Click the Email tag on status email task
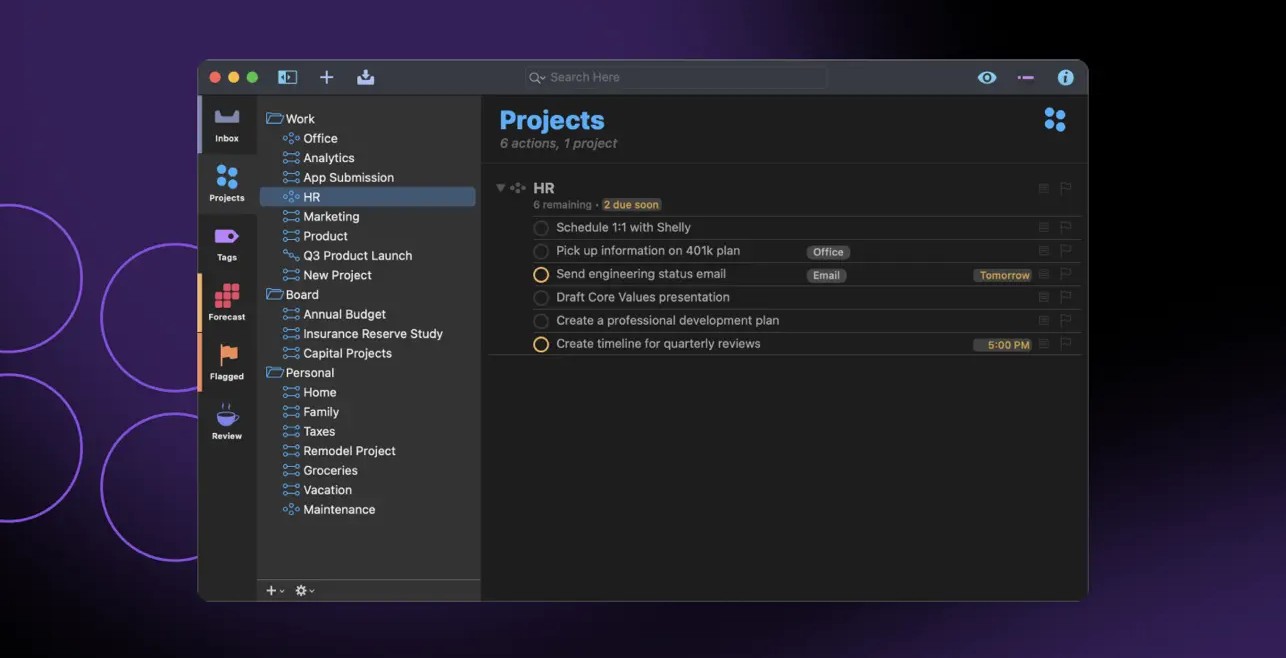Screen dimensions: 1286x658 click(x=826, y=275)
